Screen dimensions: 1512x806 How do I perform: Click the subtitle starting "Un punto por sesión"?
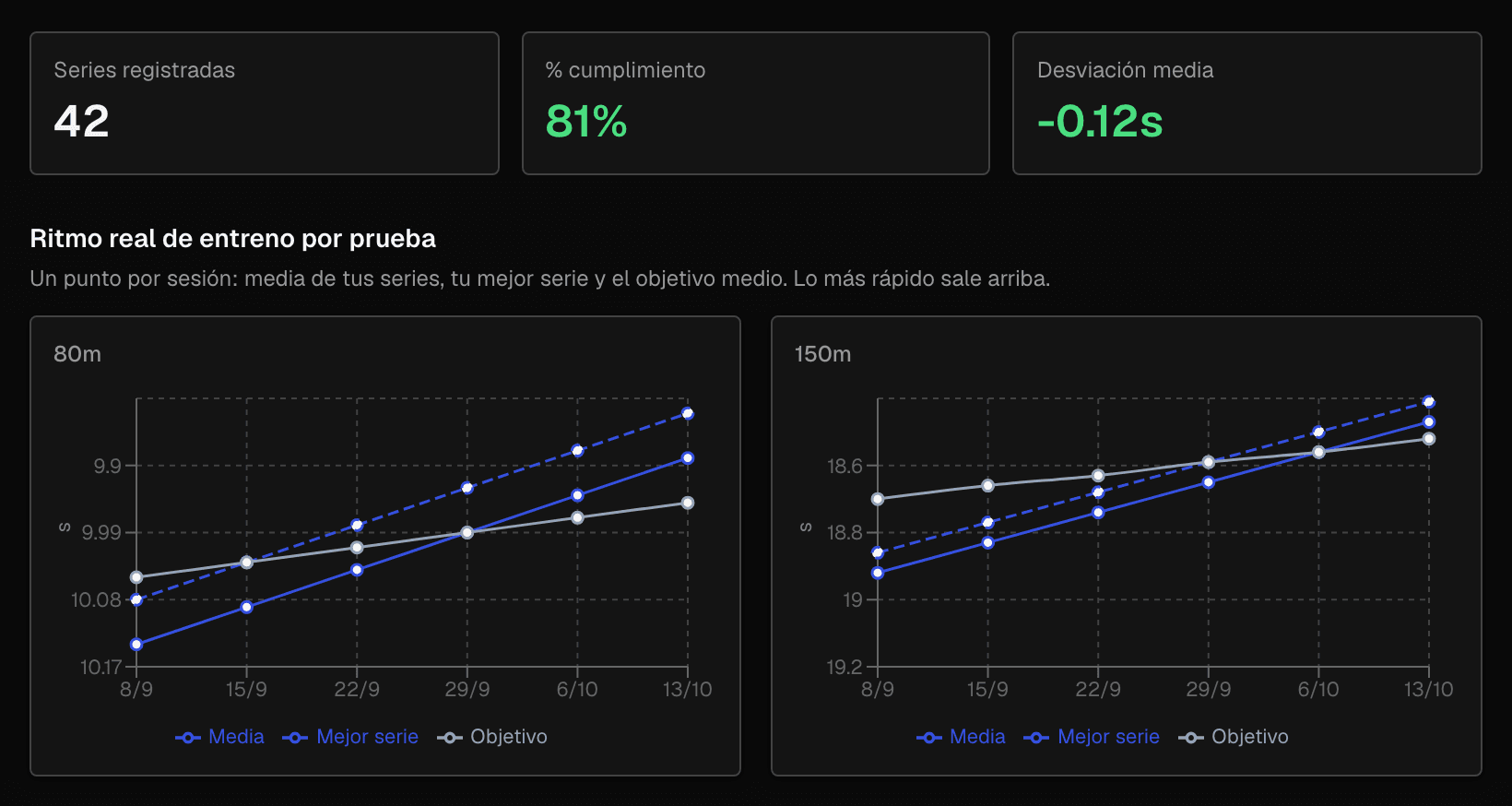540,279
